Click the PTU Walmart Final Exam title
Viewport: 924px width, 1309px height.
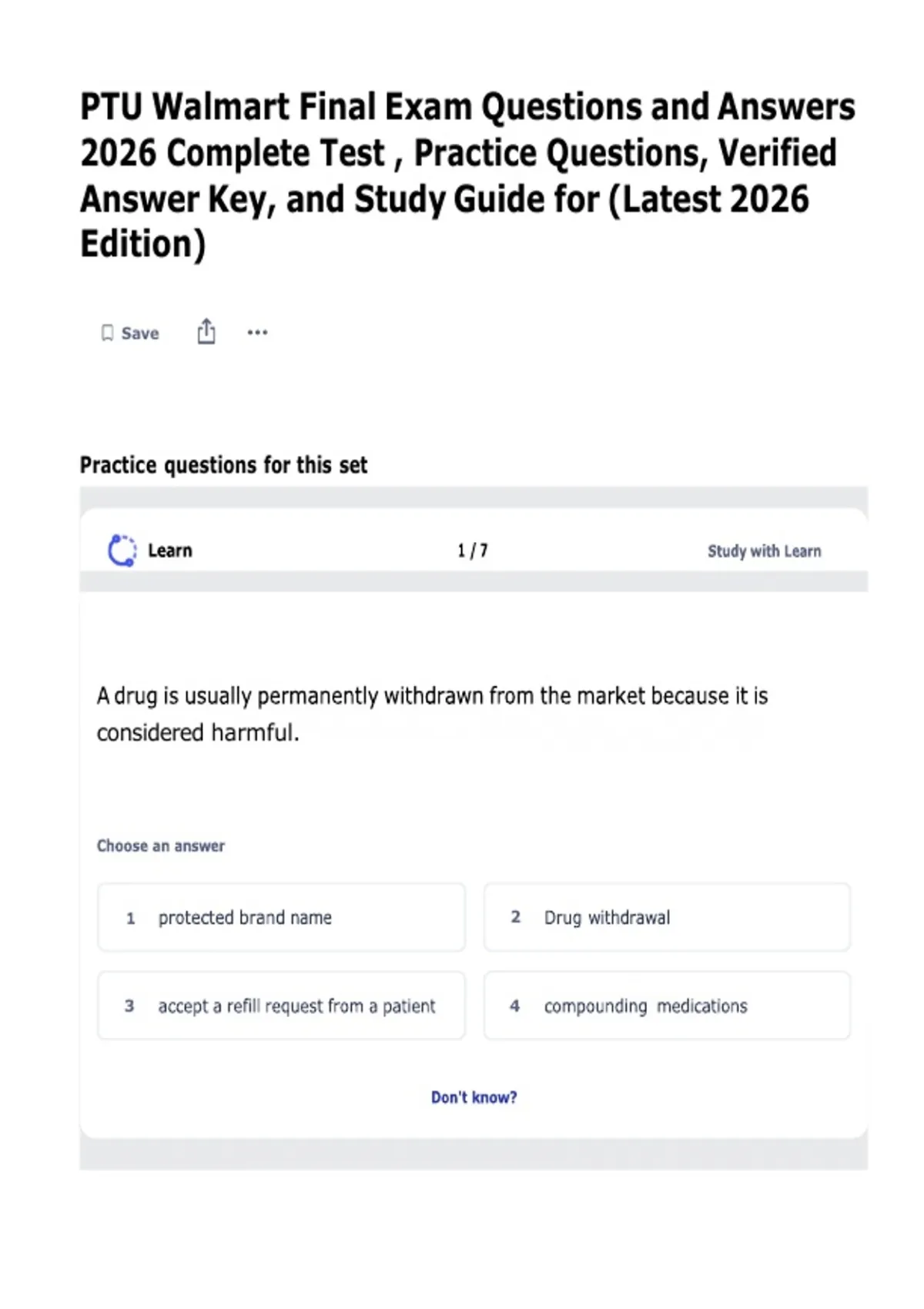(467, 176)
